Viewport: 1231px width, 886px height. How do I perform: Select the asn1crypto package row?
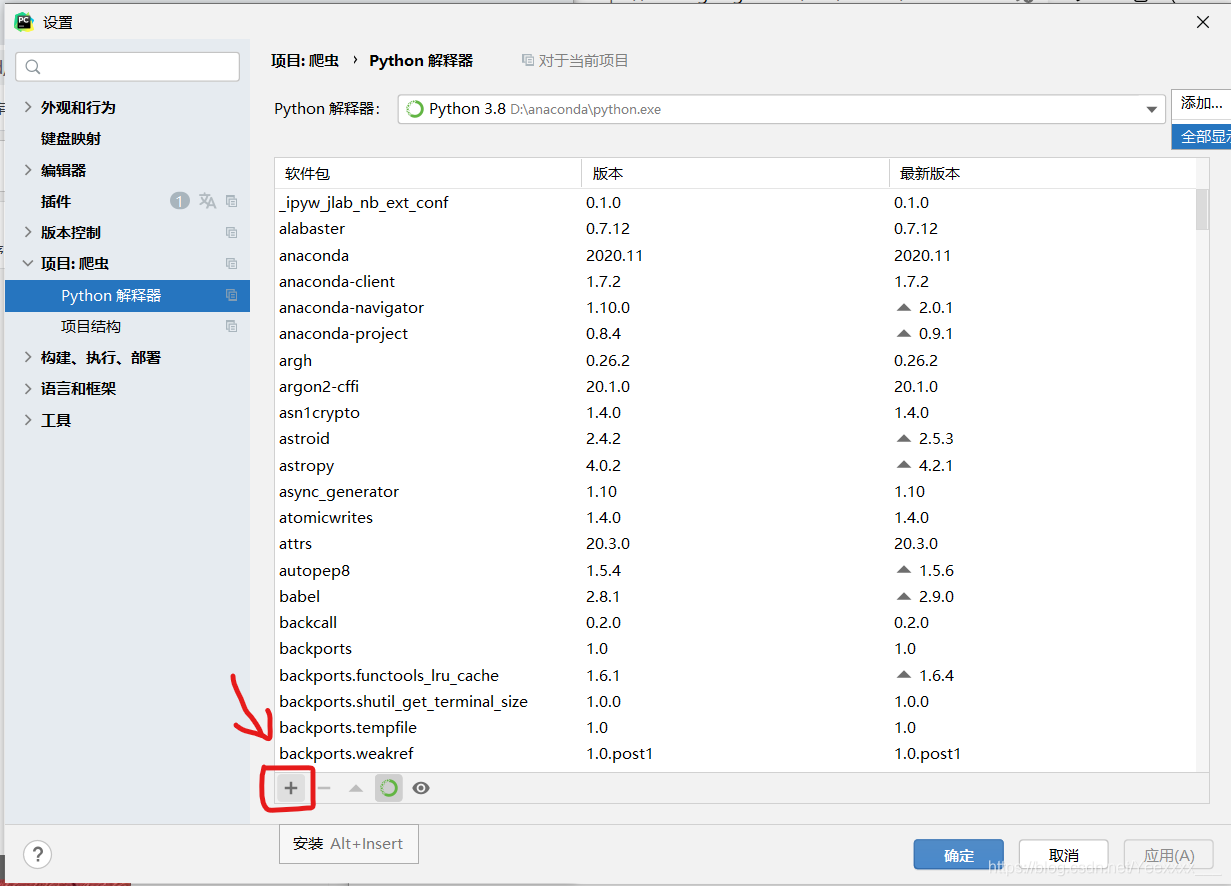click(735, 412)
